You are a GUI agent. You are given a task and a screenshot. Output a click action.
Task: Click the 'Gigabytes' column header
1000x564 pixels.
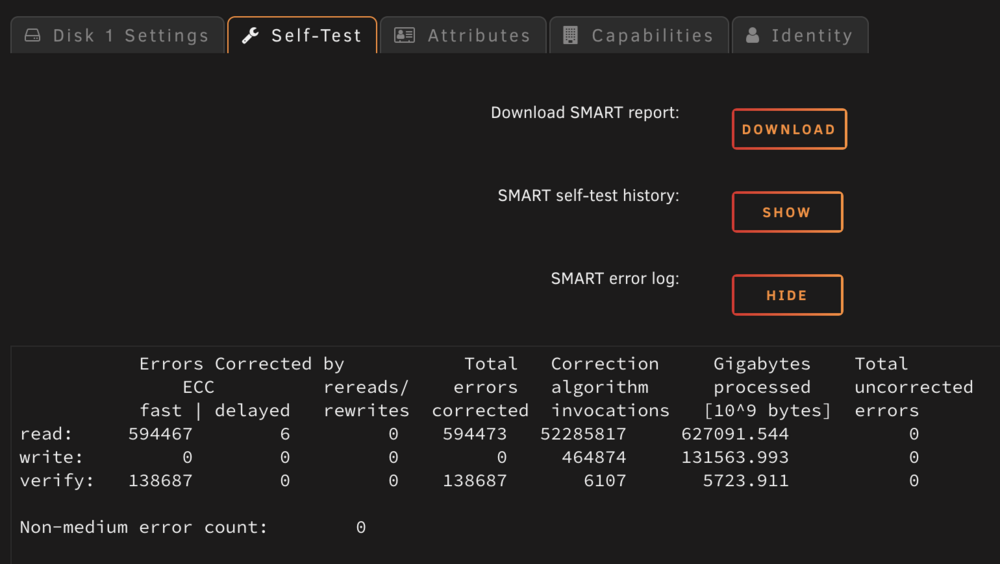761,364
